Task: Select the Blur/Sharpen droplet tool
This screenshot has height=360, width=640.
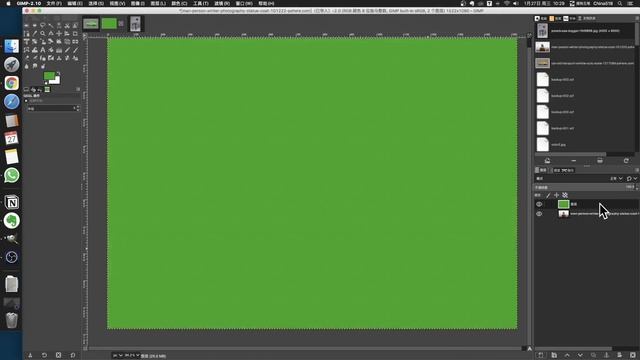Action: [26, 66]
